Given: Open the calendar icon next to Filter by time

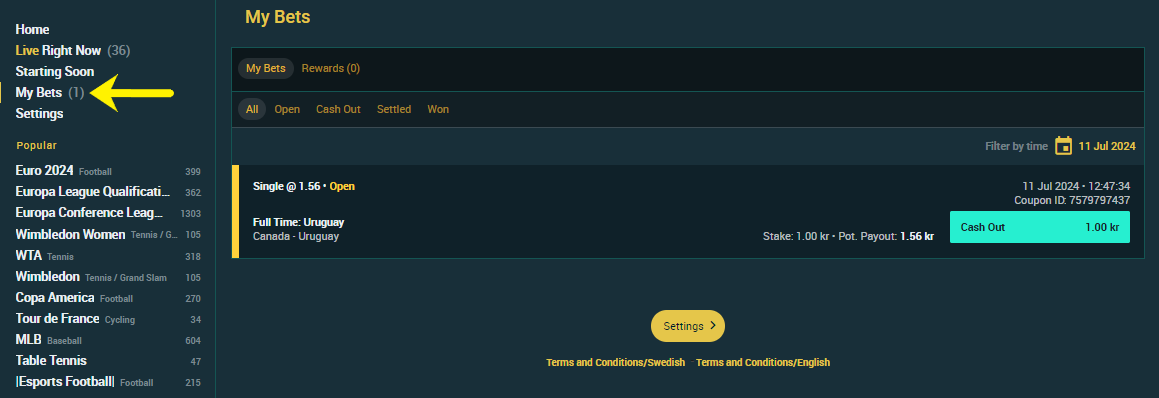Looking at the screenshot, I should pyautogui.click(x=1063, y=146).
